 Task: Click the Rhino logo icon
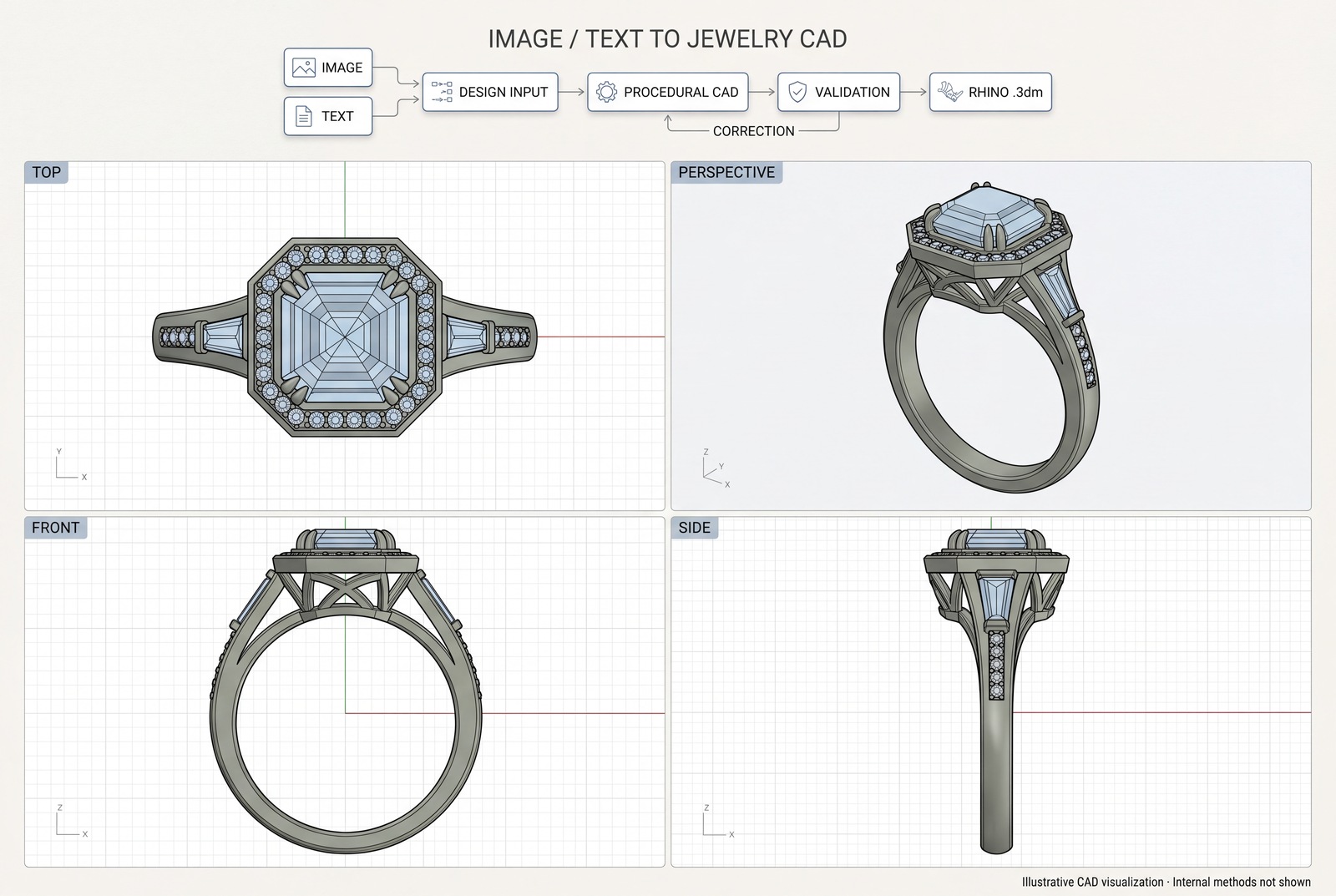pos(949,92)
